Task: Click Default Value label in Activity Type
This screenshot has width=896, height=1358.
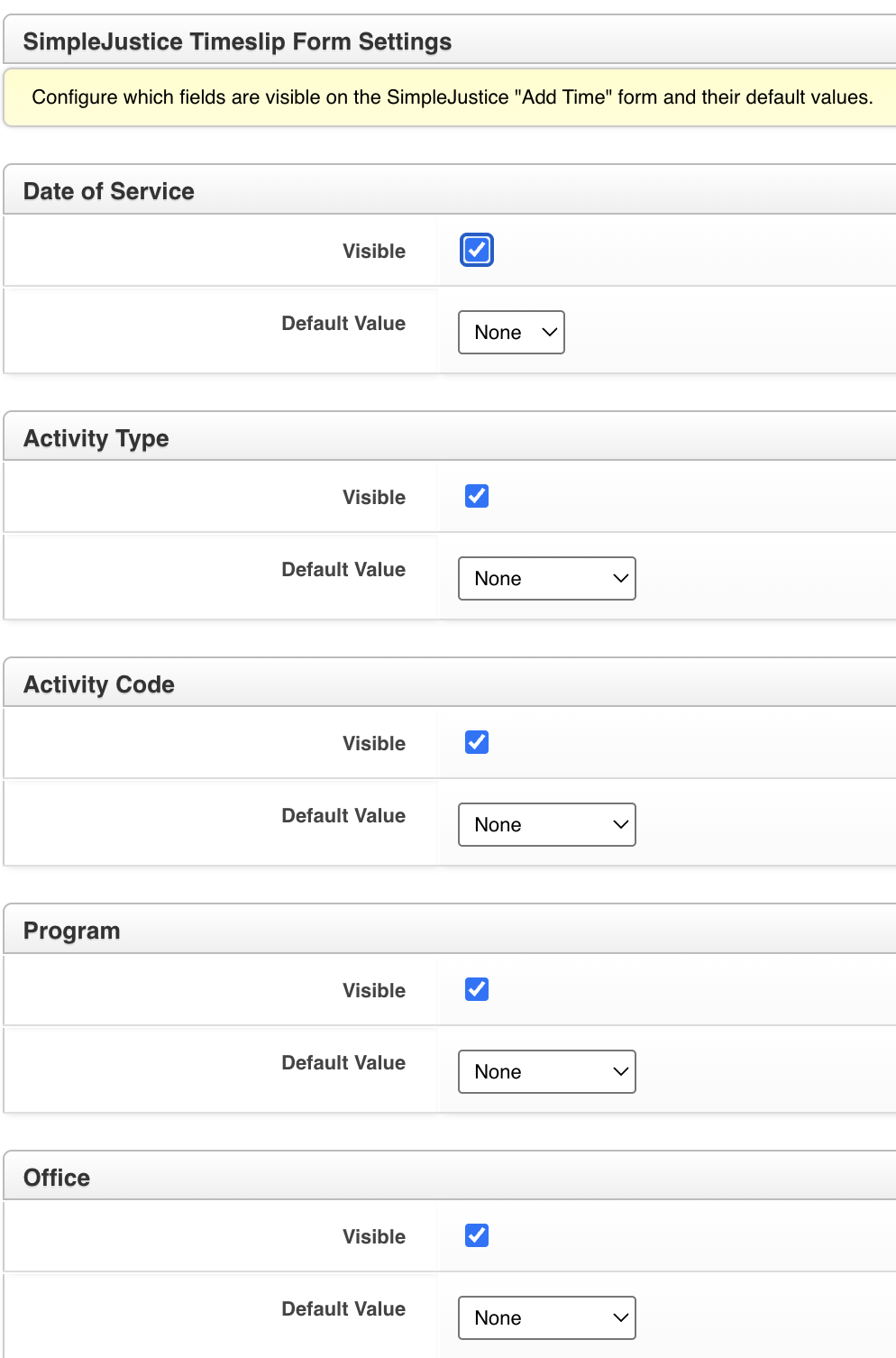Action: pyautogui.click(x=343, y=569)
